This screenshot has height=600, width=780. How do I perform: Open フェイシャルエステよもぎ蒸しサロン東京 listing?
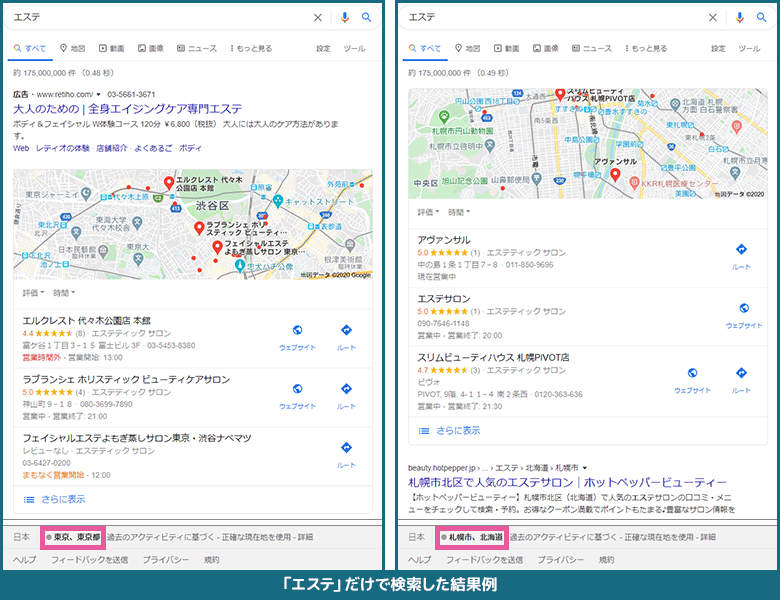137,438
